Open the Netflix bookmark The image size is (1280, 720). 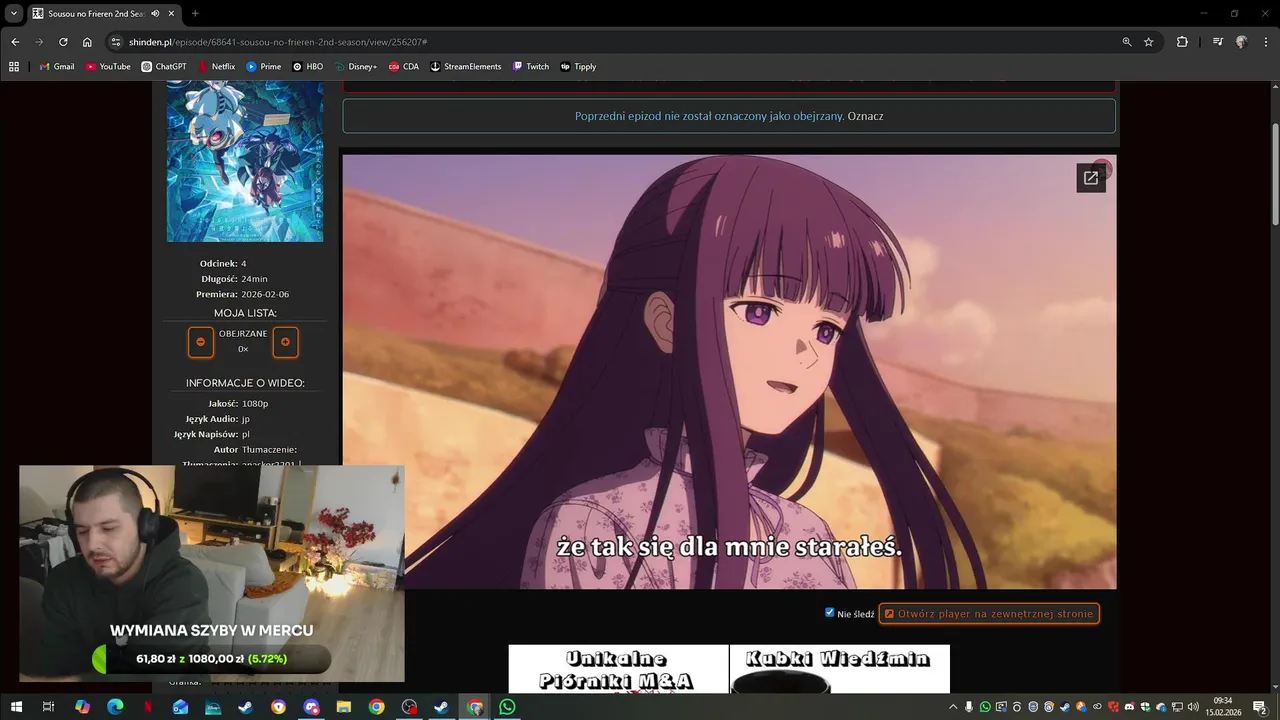(216, 67)
